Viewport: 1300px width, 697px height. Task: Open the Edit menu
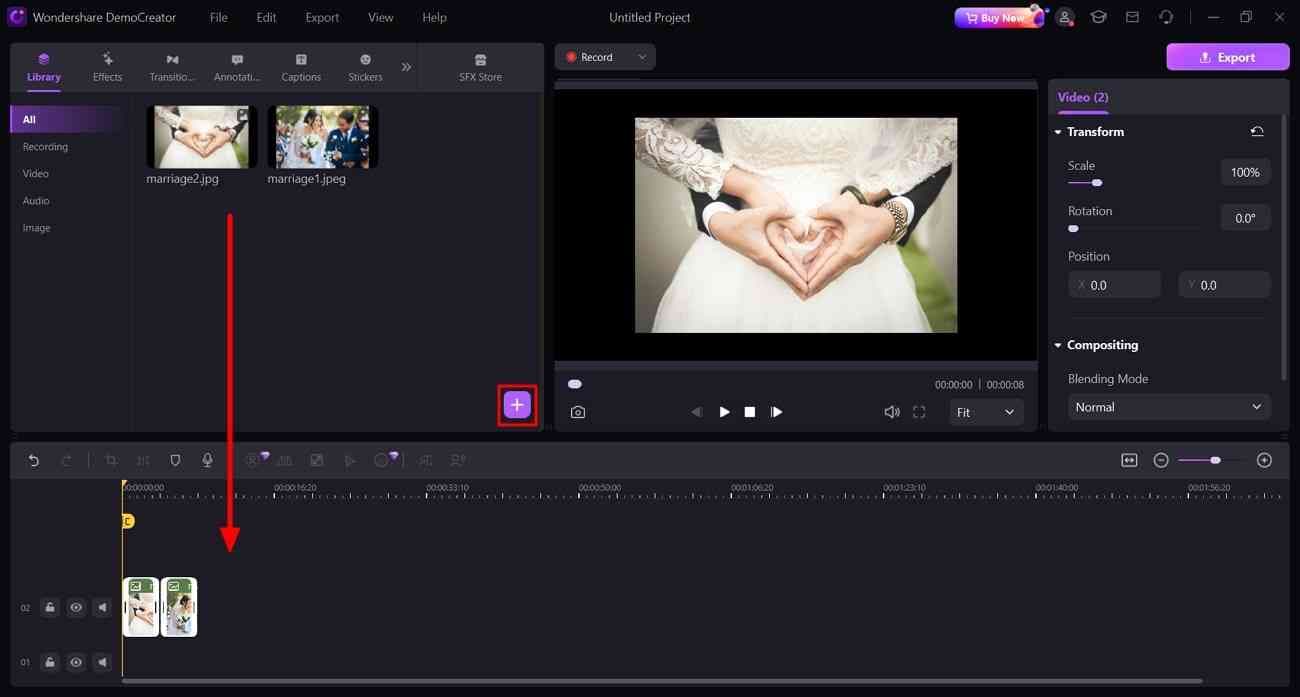coord(266,17)
